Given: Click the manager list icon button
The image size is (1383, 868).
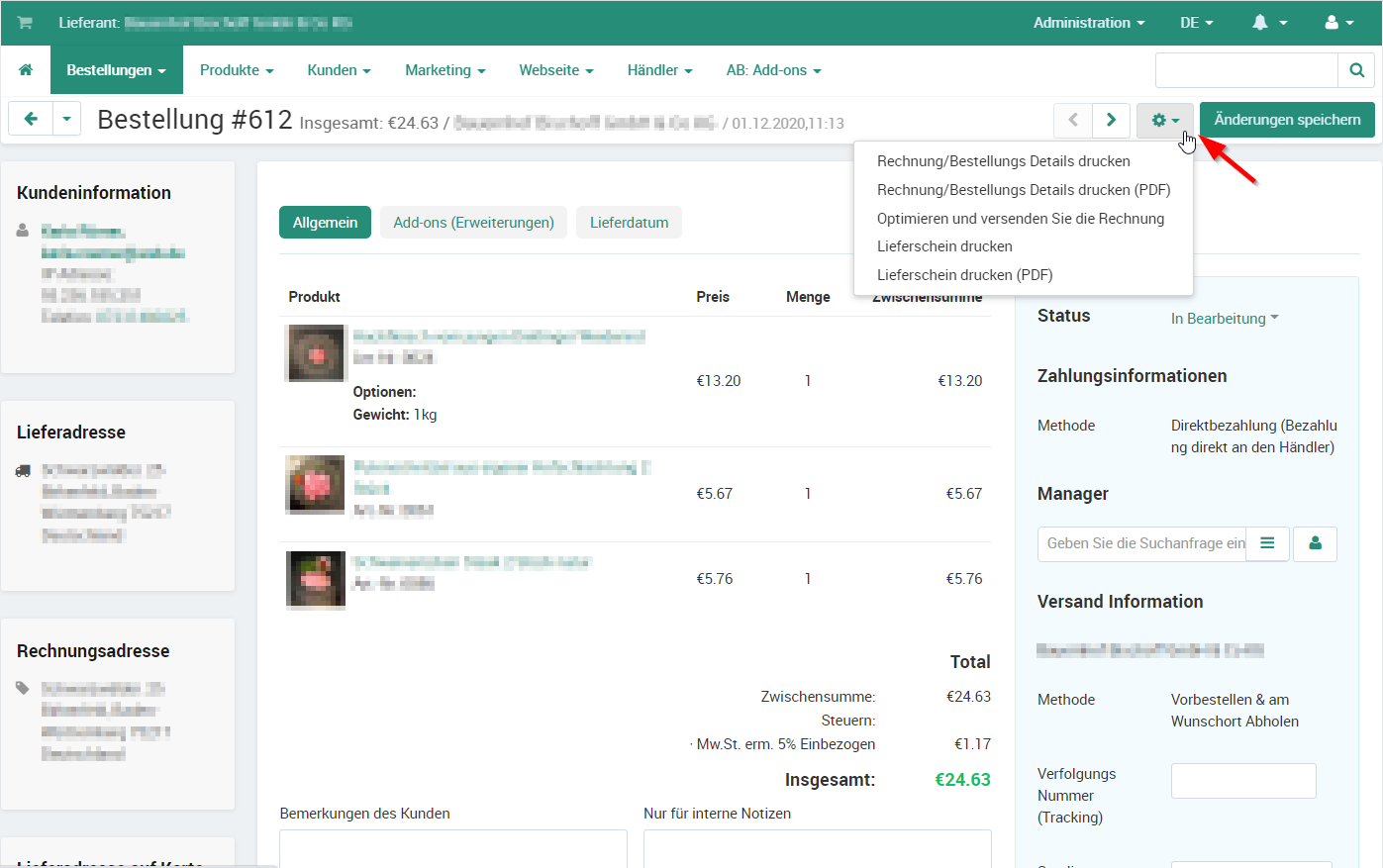Looking at the screenshot, I should coord(1267,543).
